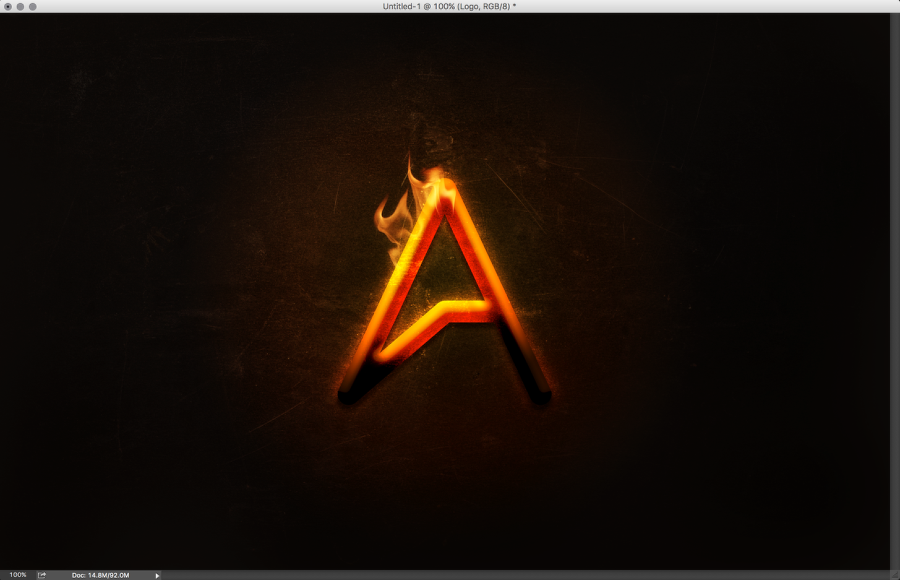Click the 100% zoom level field

[x=17, y=575]
